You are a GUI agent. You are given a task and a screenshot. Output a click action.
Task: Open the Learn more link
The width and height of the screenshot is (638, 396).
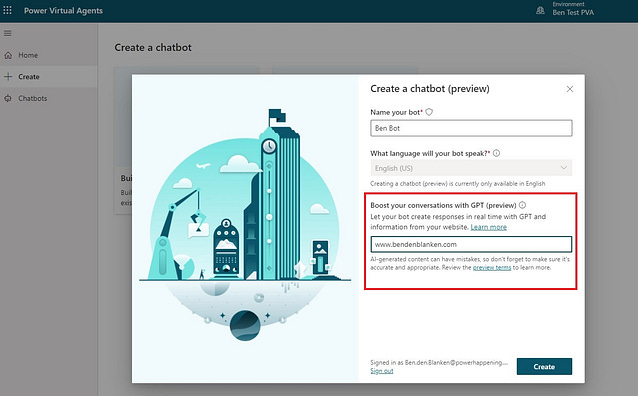[x=489, y=227]
